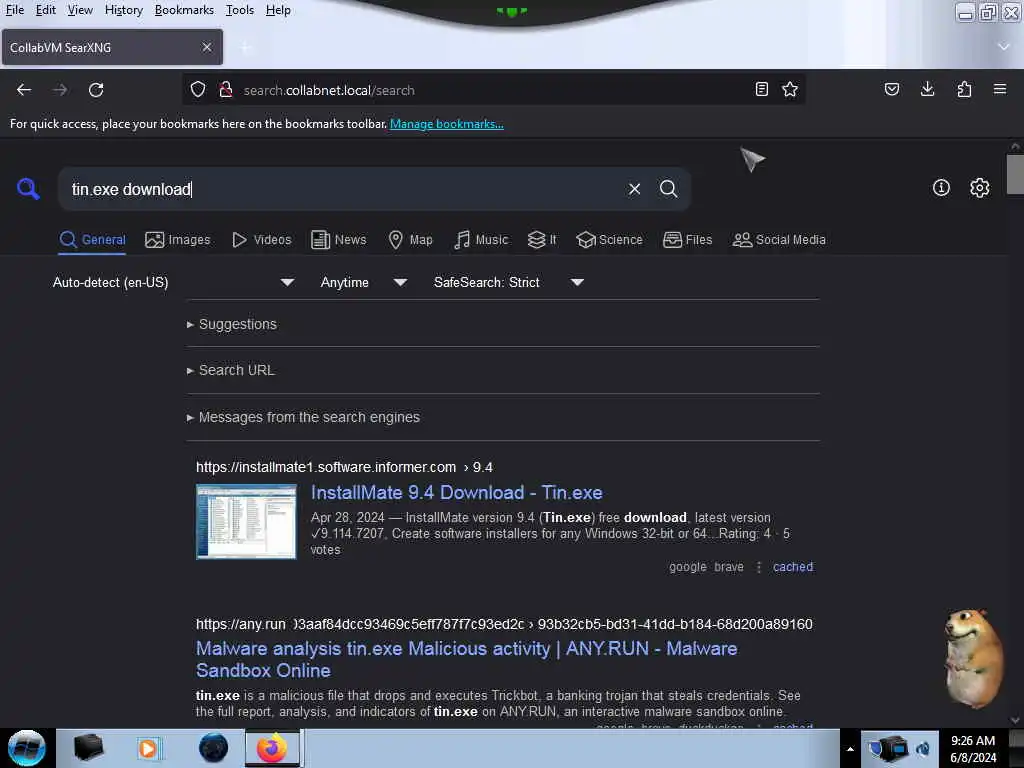The image size is (1024, 768).
Task: Open a new tab with plus button
Action: coord(246,47)
